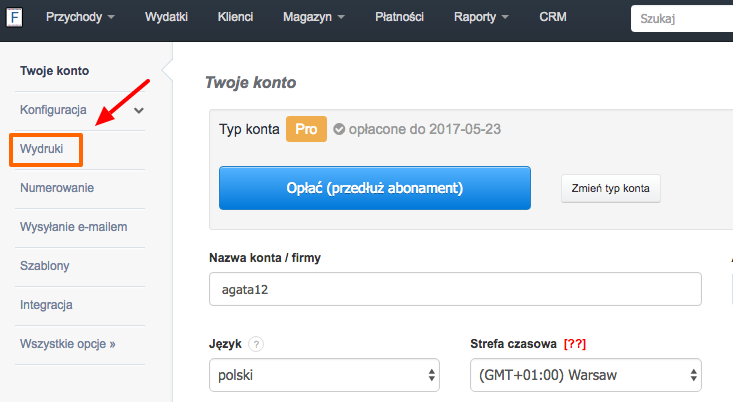Open the CRM menu item

[553, 17]
